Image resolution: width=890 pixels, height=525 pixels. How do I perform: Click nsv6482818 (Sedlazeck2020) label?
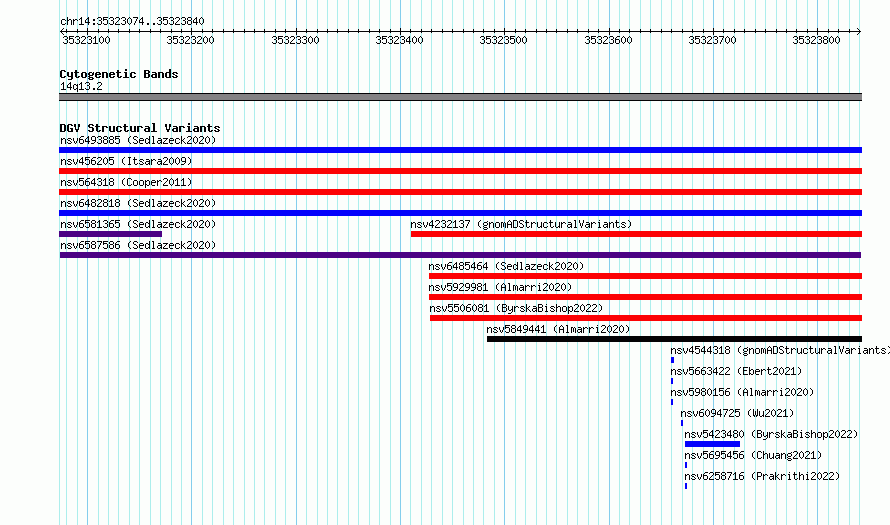pos(138,203)
